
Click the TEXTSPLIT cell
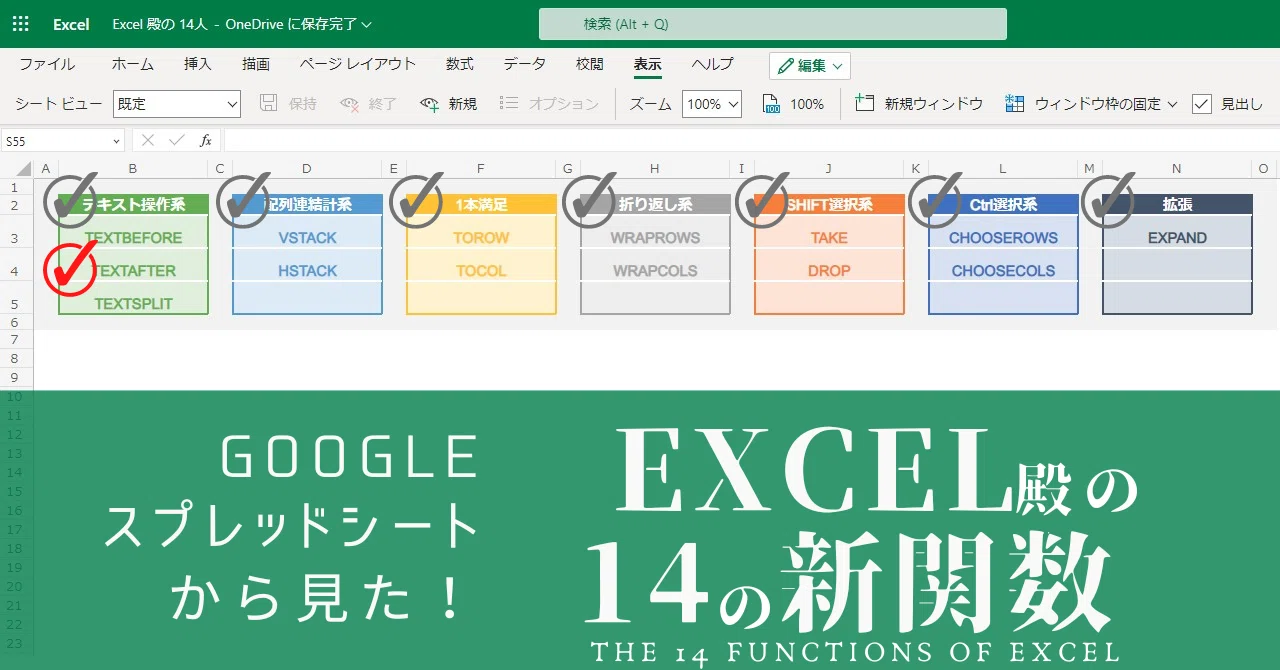(133, 304)
